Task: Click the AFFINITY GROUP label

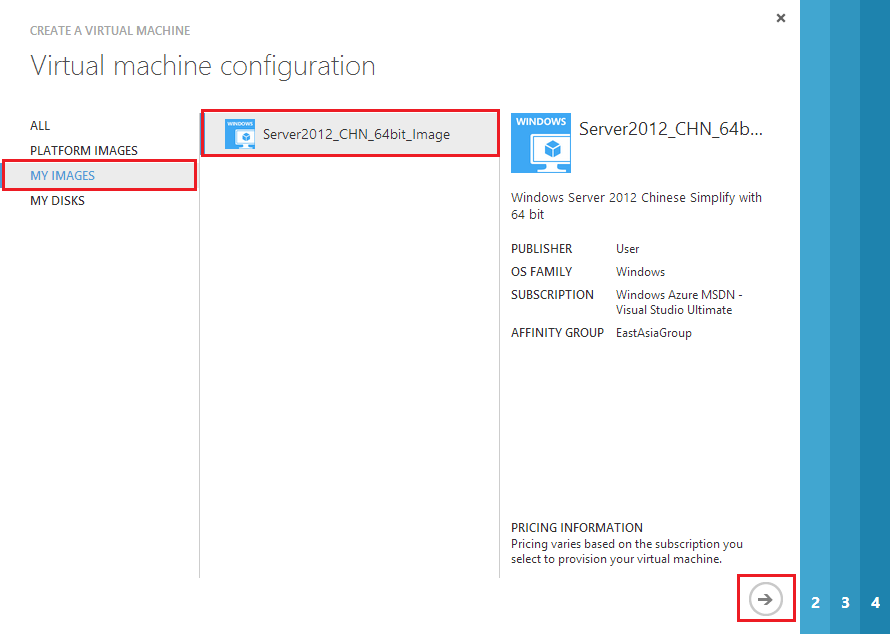Action: tap(557, 333)
